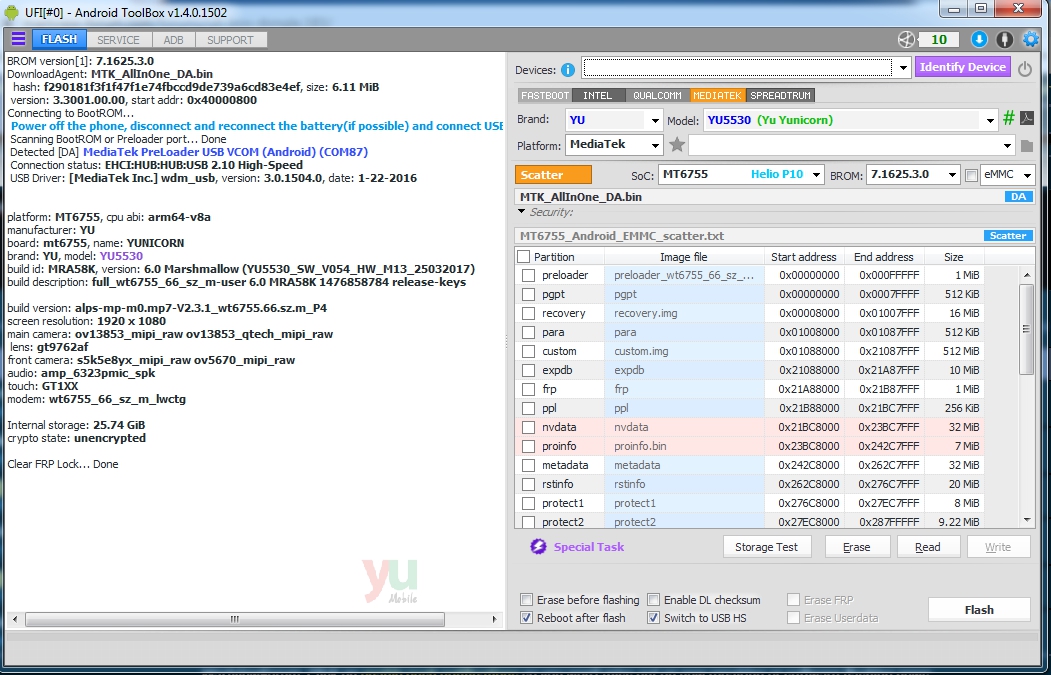Image resolution: width=1051 pixels, height=675 pixels.
Task: Switch to the FLASH tab
Action: click(59, 40)
